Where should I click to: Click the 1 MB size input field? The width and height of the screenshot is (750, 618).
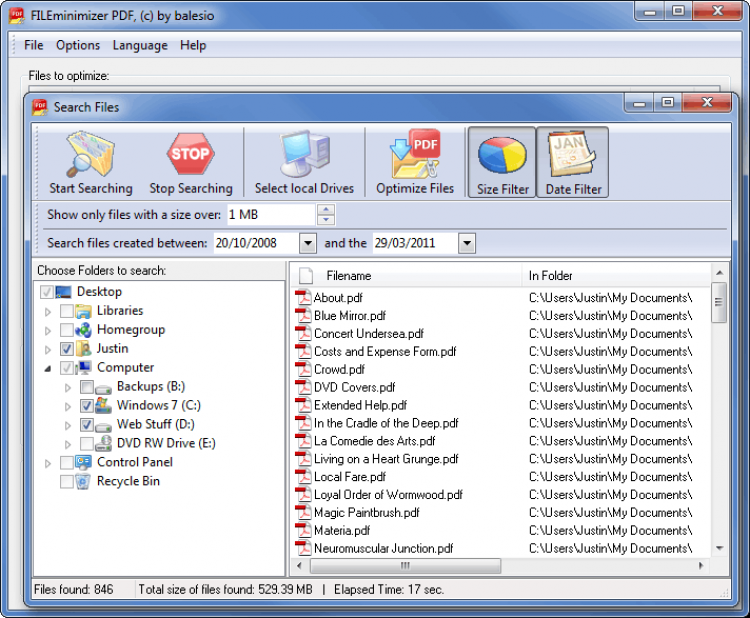point(269,215)
